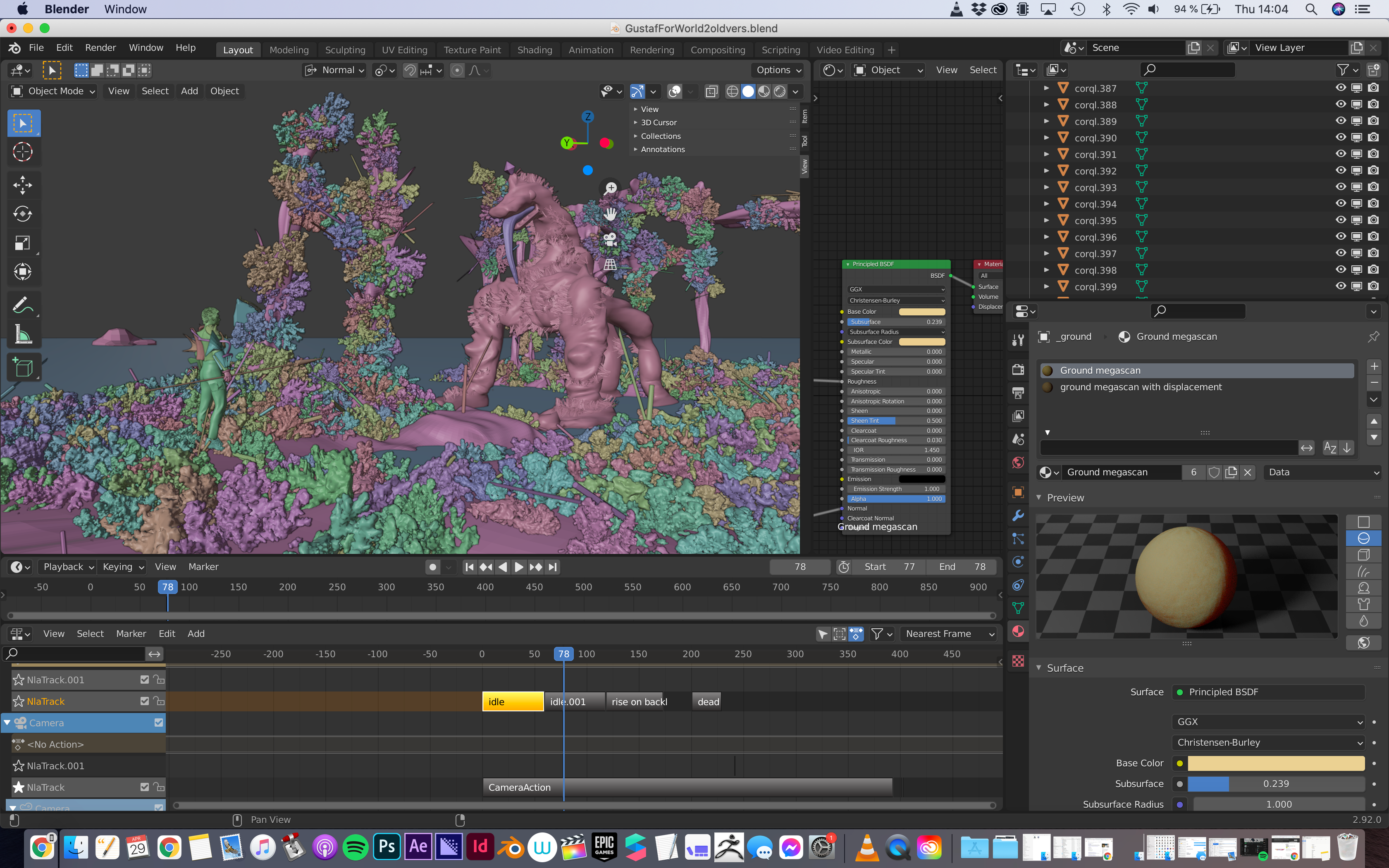Open the Render properties tab icon
Screen dimensions: 1389x868
coord(1018,370)
